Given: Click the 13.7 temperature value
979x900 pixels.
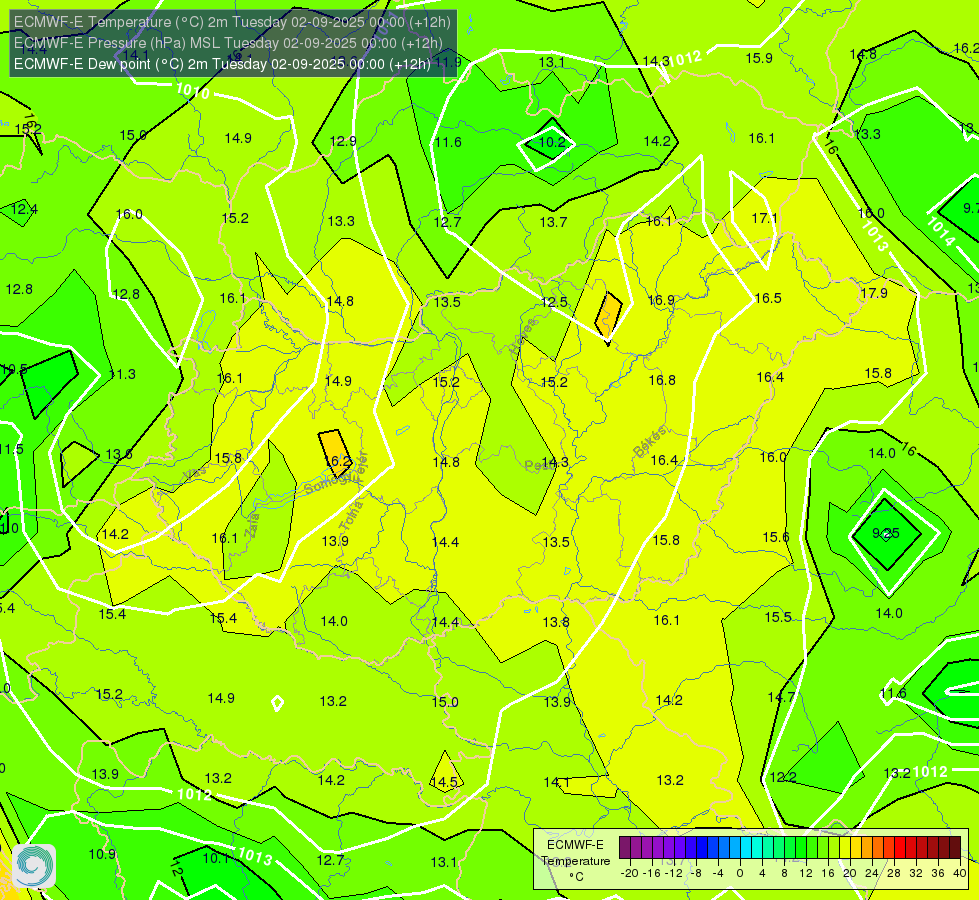Looking at the screenshot, I should 553,222.
